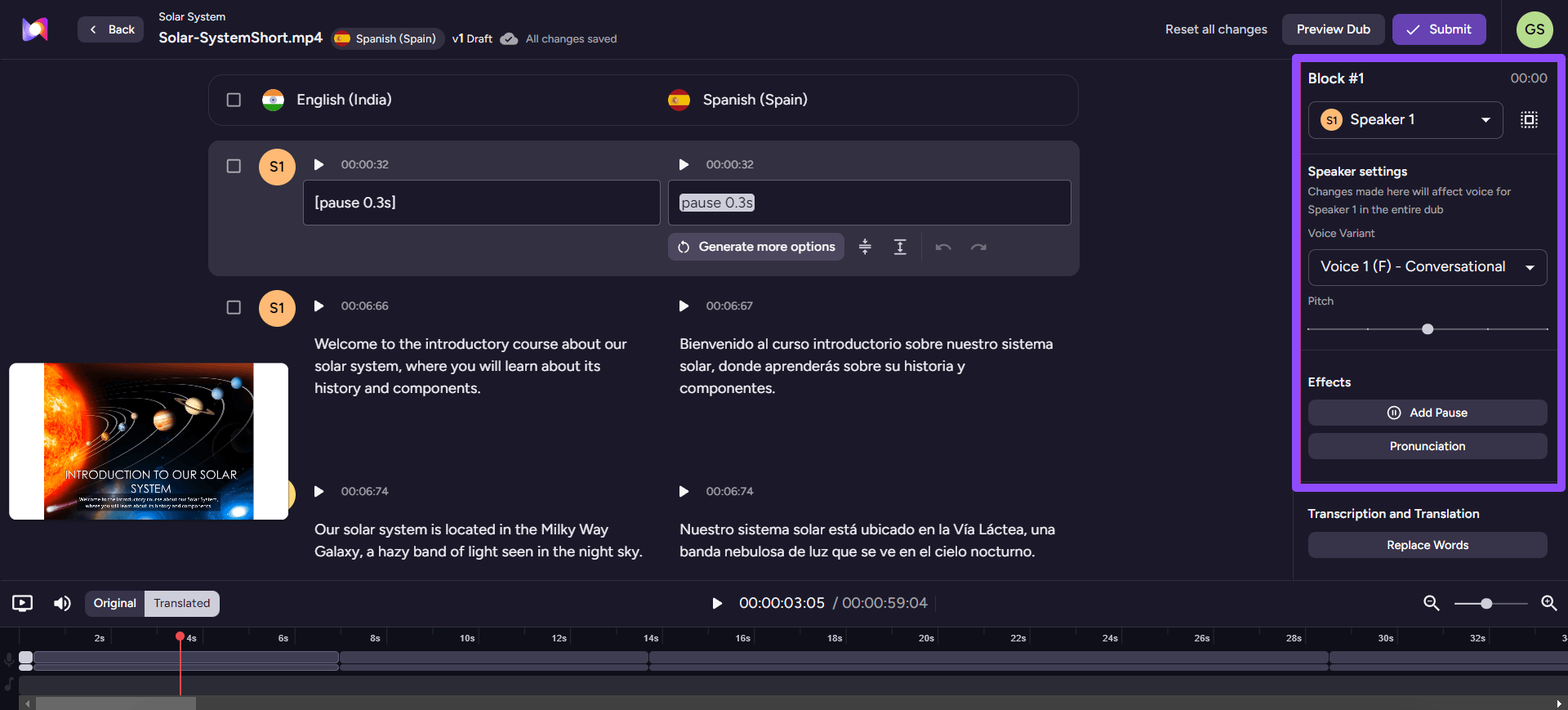Screen dimensions: 1568x710
Task: Zoom out the timeline with the magnifier minus icon
Action: (x=1432, y=603)
